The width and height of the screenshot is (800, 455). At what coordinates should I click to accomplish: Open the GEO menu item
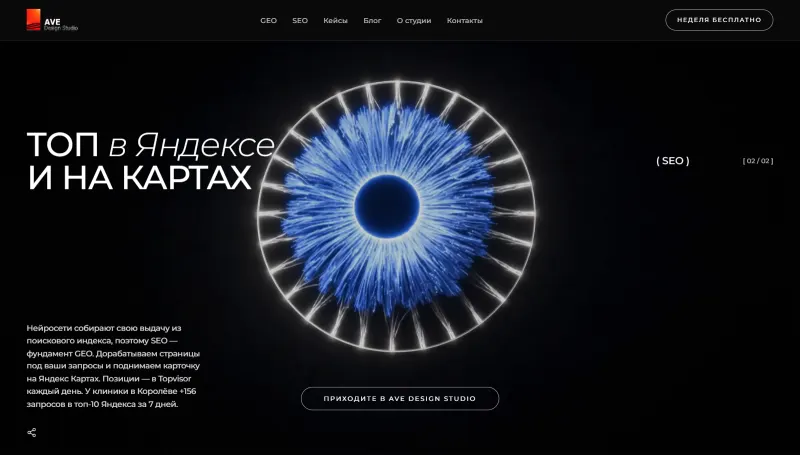click(x=268, y=20)
